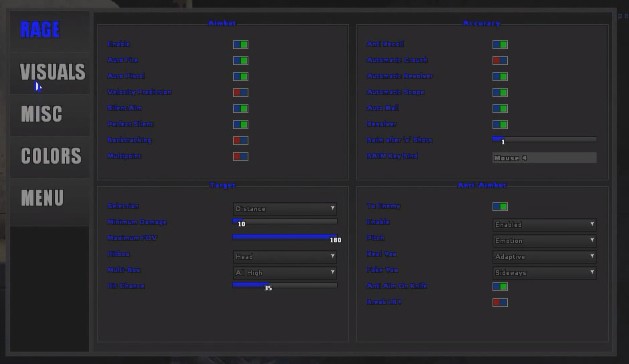The image size is (629, 364).
Task: Click the Accuracy section header
Action: click(x=482, y=23)
